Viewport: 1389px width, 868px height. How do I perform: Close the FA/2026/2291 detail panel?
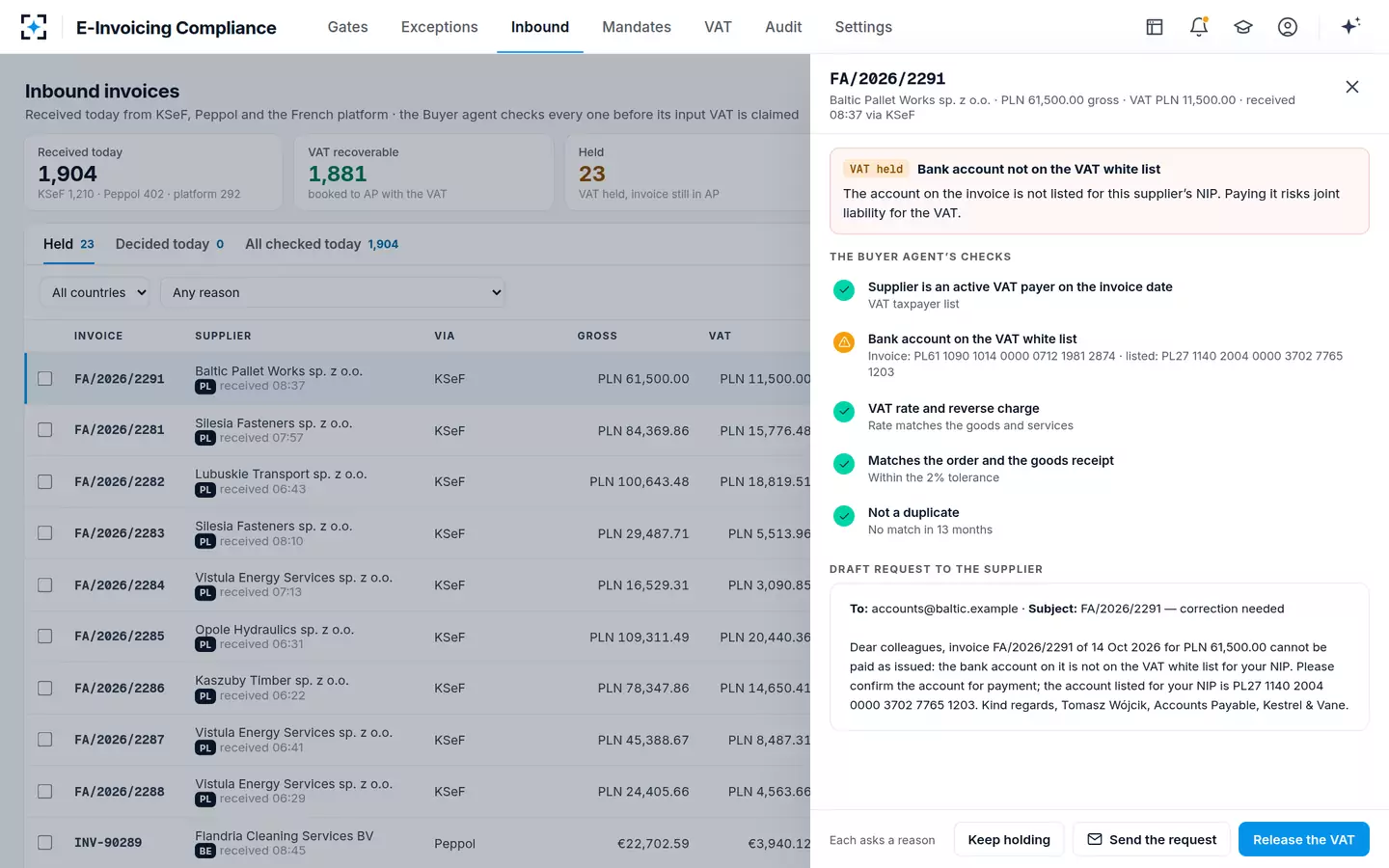point(1352,87)
